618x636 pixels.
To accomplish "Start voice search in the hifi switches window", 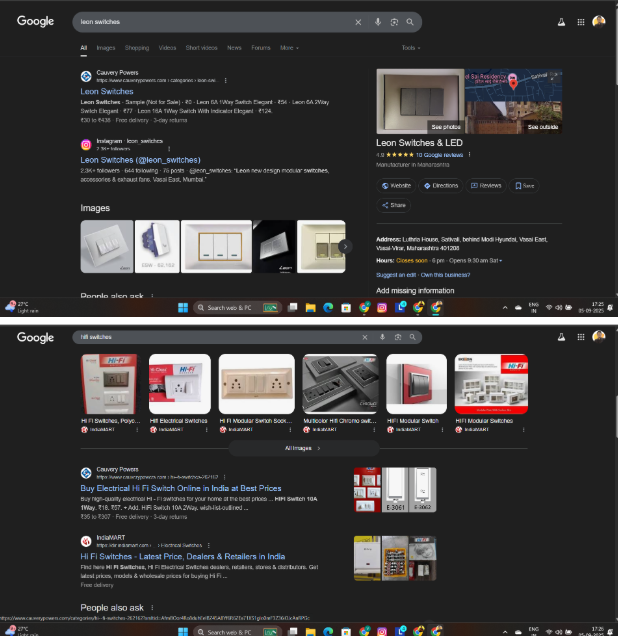I will click(382, 337).
